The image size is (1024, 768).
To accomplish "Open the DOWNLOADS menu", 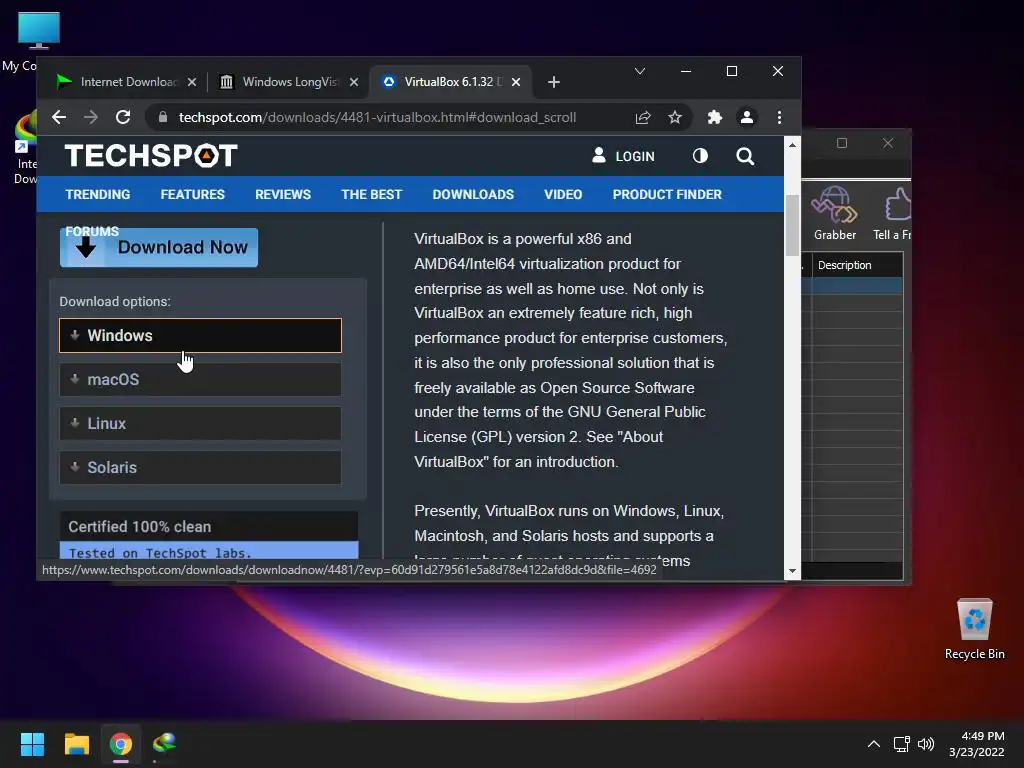I will coord(473,195).
